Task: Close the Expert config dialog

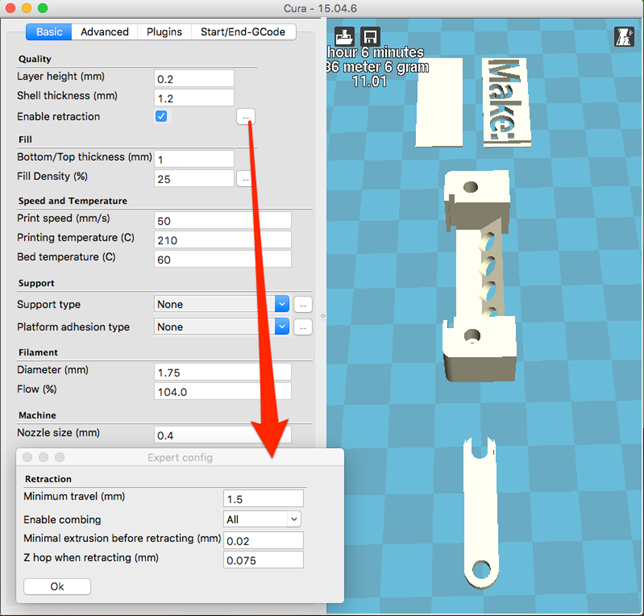Action: click(28, 457)
